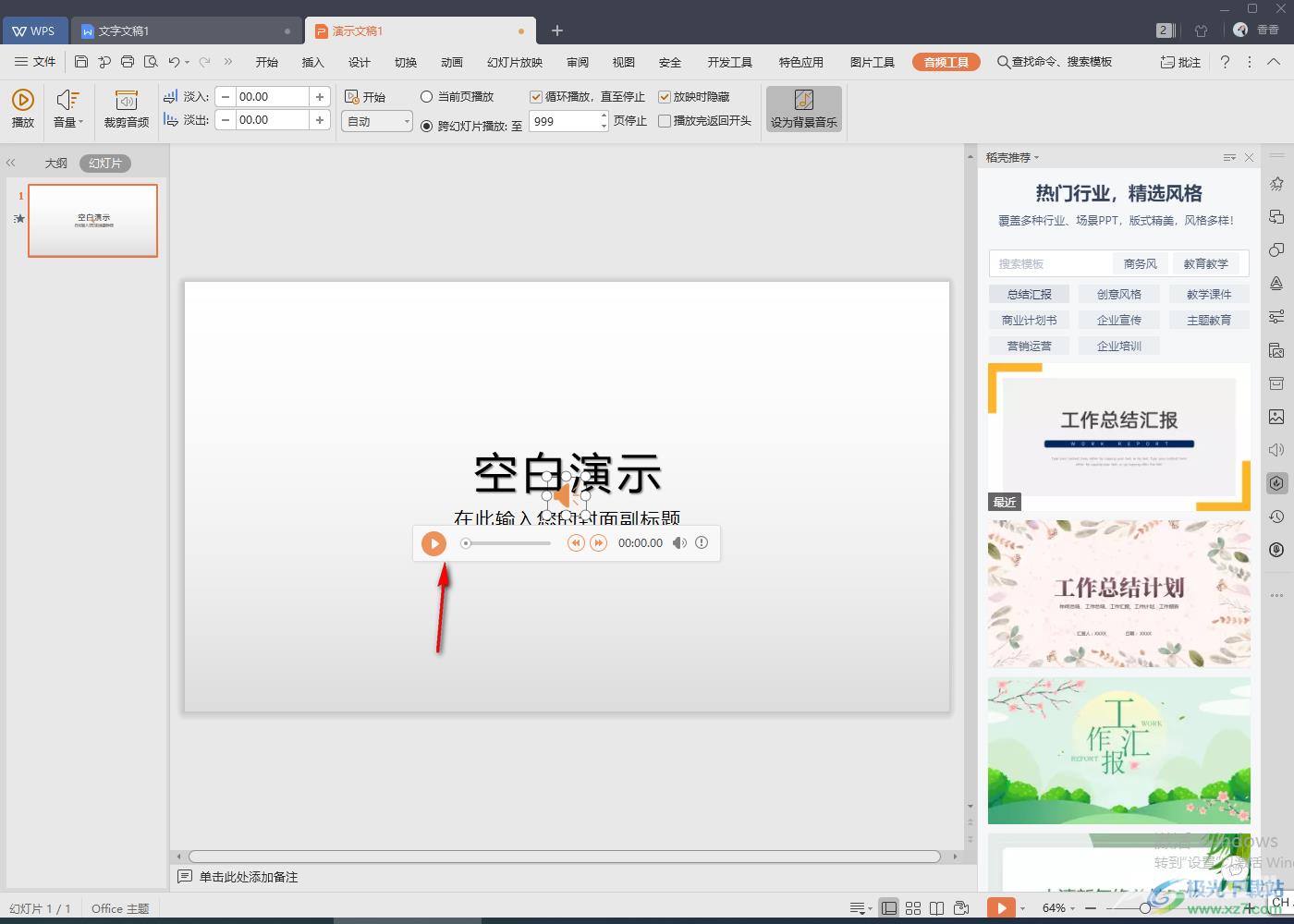The height and width of the screenshot is (924, 1294).
Task: Open the audio player info icon
Action: coord(702,543)
